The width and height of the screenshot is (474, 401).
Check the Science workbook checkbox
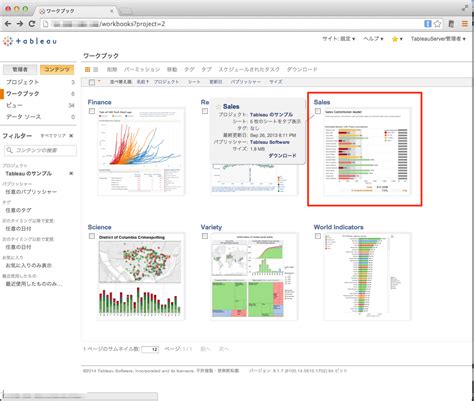92,236
